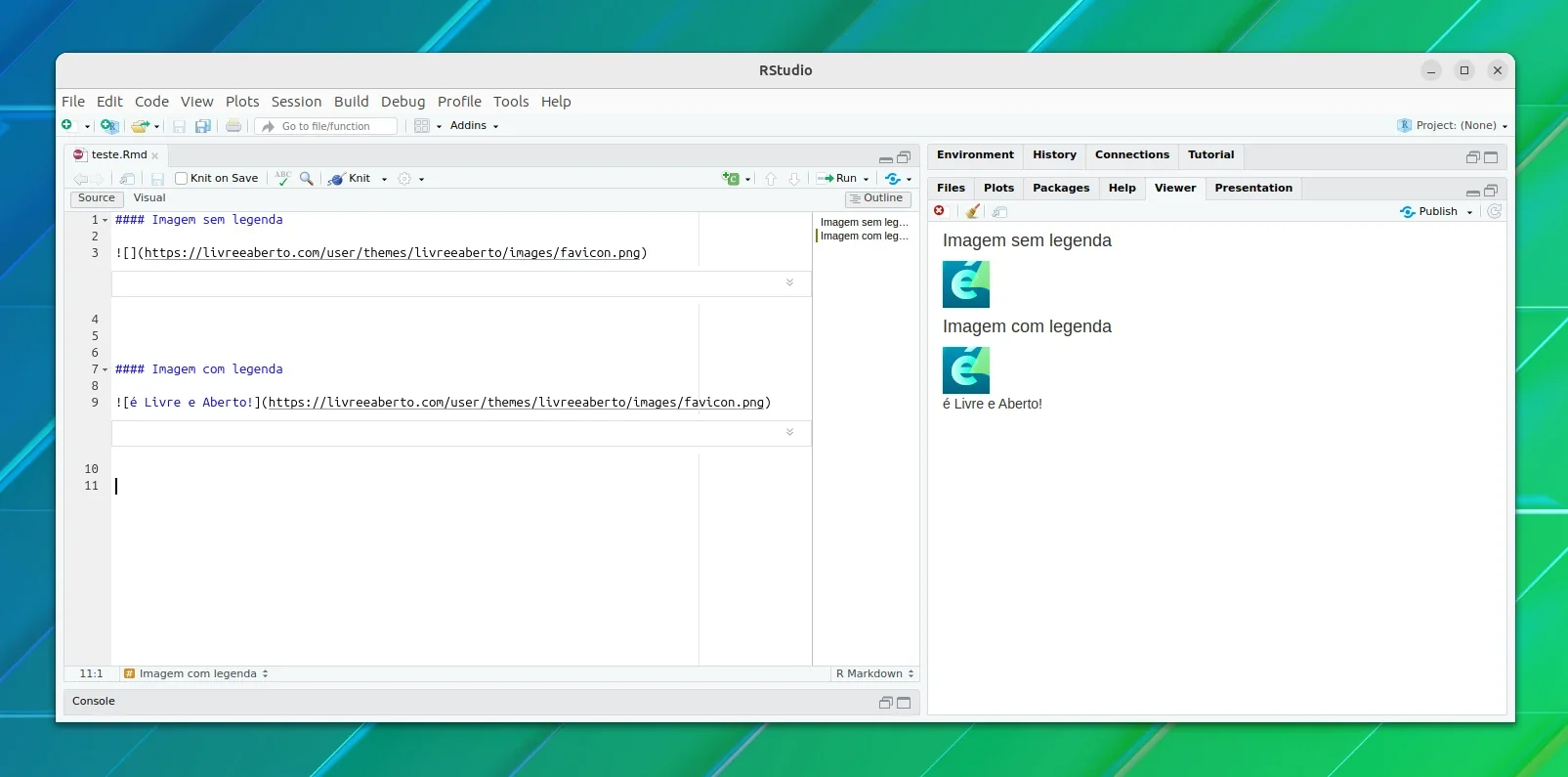Viewport: 1568px width, 777px height.
Task: Open the Knit options dropdown arrow
Action: pos(384,179)
